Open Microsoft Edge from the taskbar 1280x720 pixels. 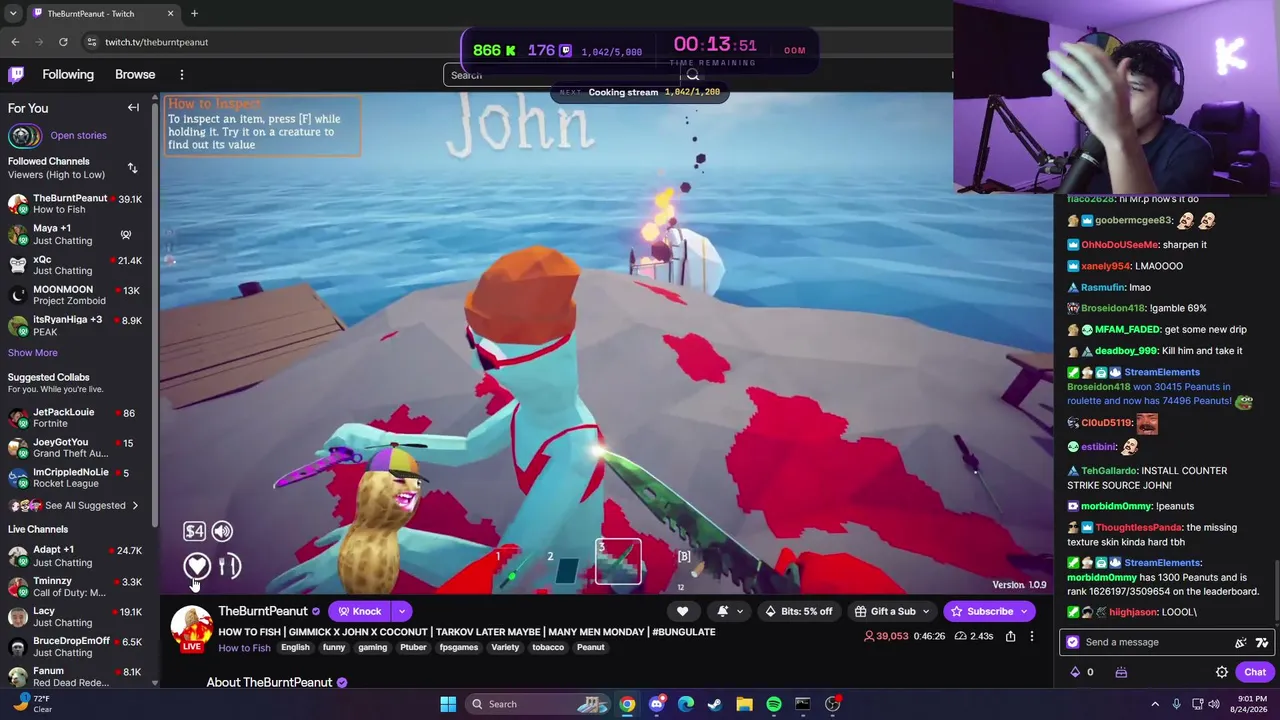[x=686, y=704]
